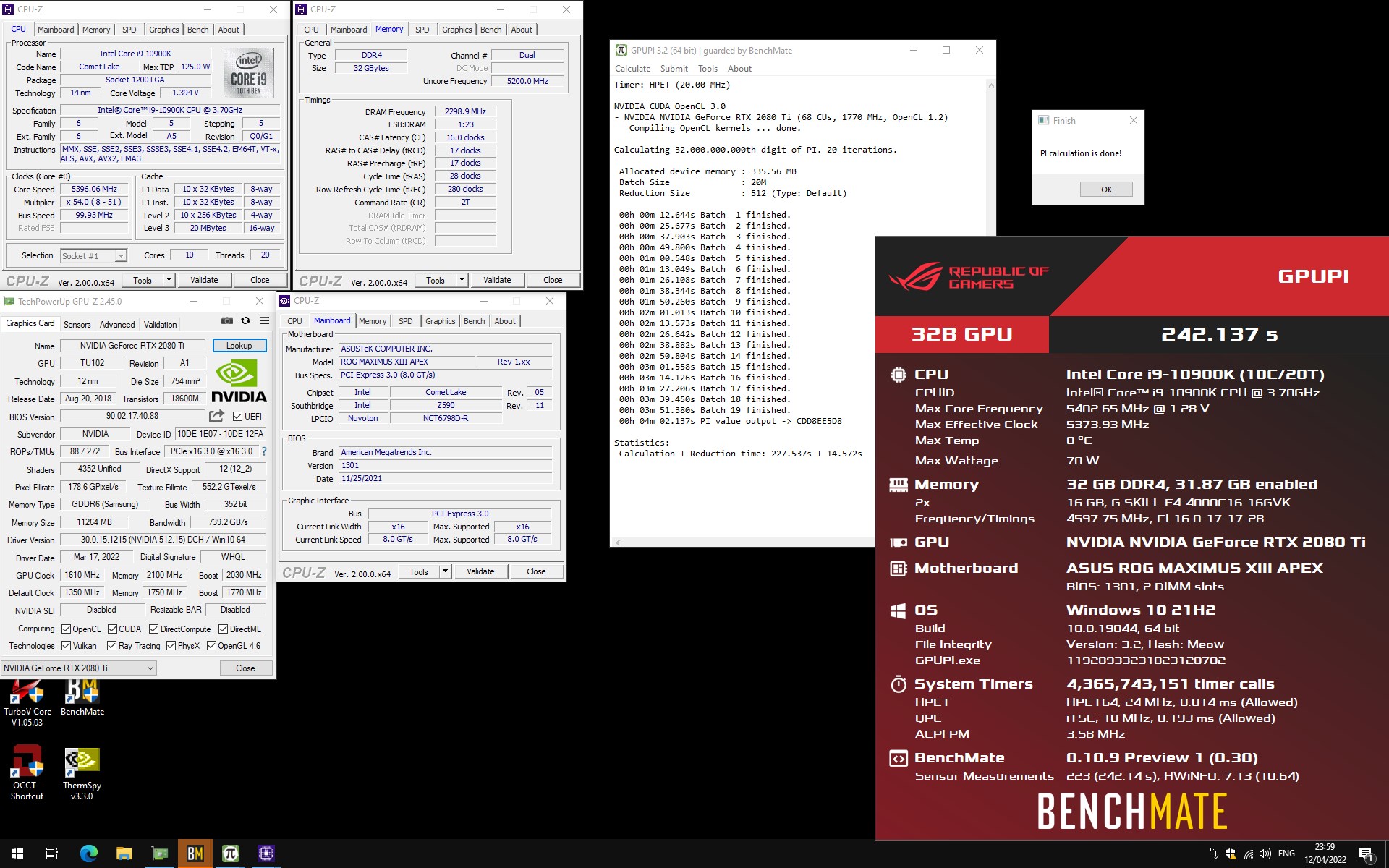Viewport: 1389px width, 868px height.
Task: Toggle CUDA checkbox in GPU-Z
Action: pyautogui.click(x=113, y=629)
